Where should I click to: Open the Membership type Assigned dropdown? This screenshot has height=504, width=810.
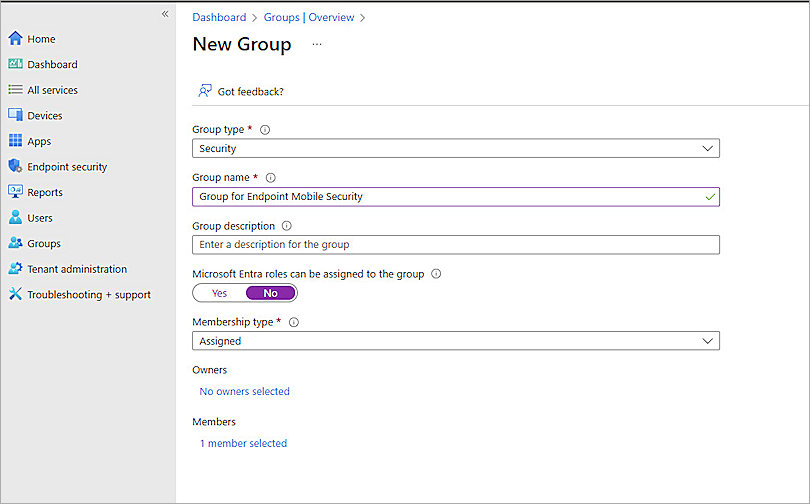456,341
